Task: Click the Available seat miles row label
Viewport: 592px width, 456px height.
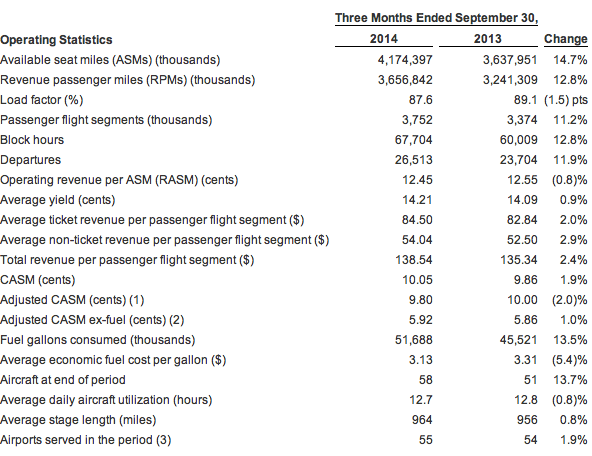Action: (x=110, y=60)
